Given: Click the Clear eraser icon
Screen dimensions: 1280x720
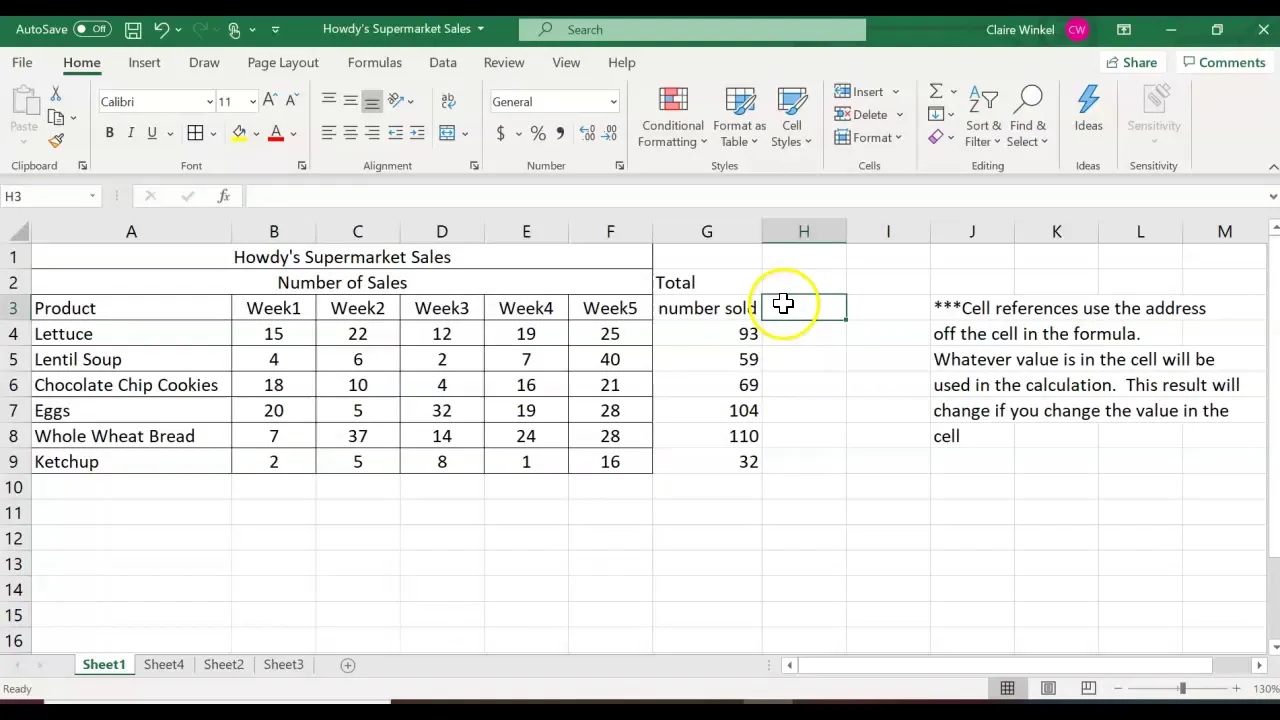Looking at the screenshot, I should (936, 137).
